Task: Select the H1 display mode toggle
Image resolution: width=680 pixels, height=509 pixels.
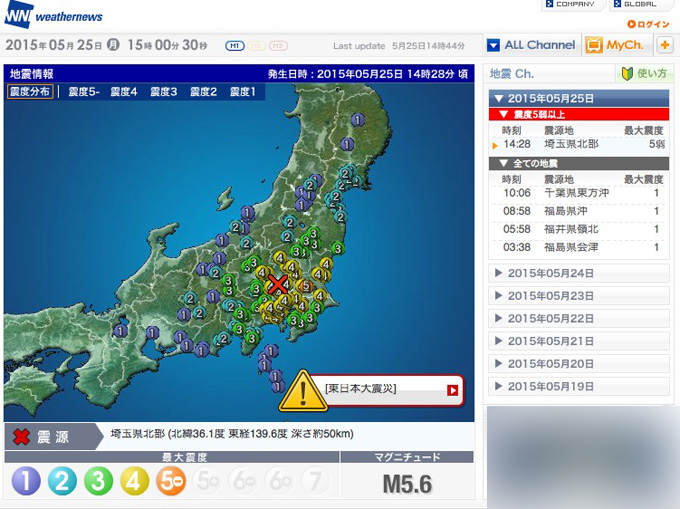Action: coord(235,46)
